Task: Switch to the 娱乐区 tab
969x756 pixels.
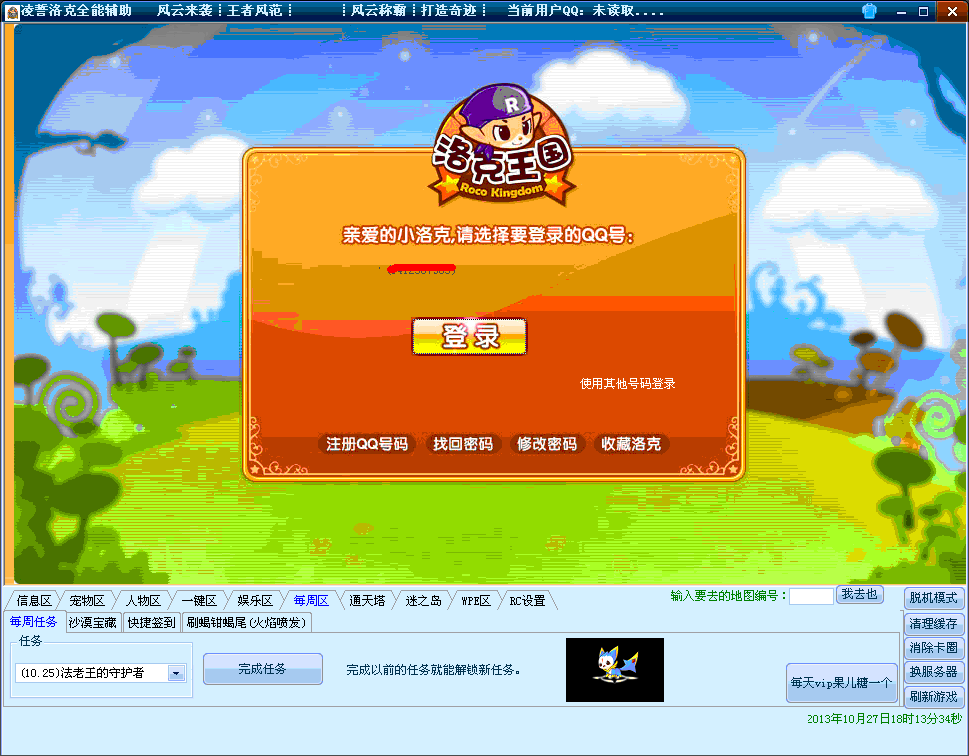Action: pyautogui.click(x=255, y=600)
